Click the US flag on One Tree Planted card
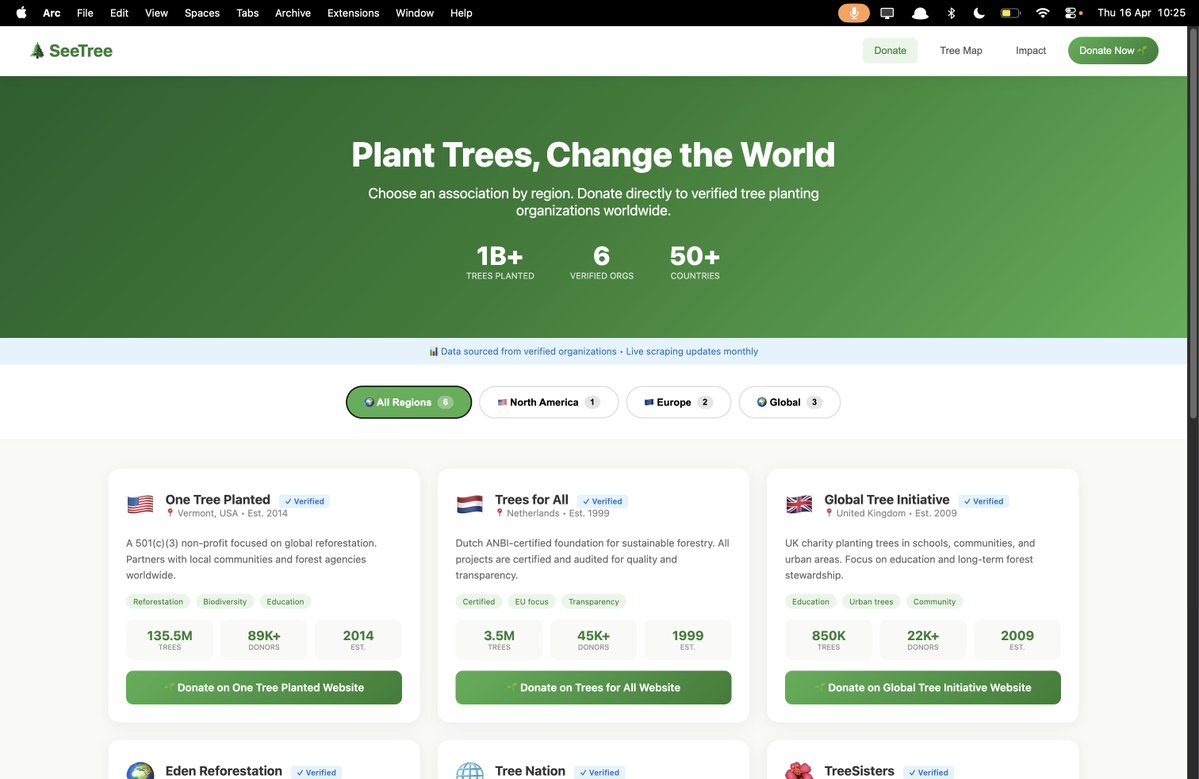1199x779 pixels. [x=140, y=505]
